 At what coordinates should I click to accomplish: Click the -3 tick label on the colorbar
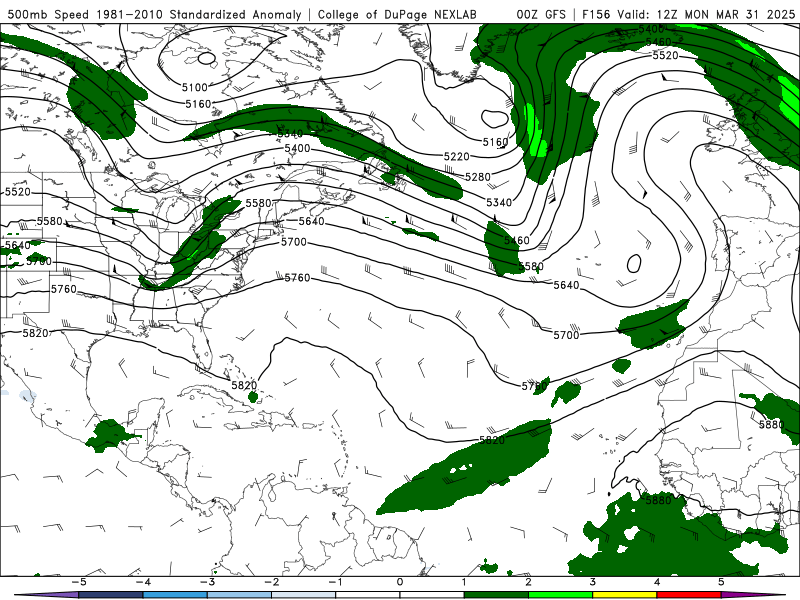coord(207,582)
